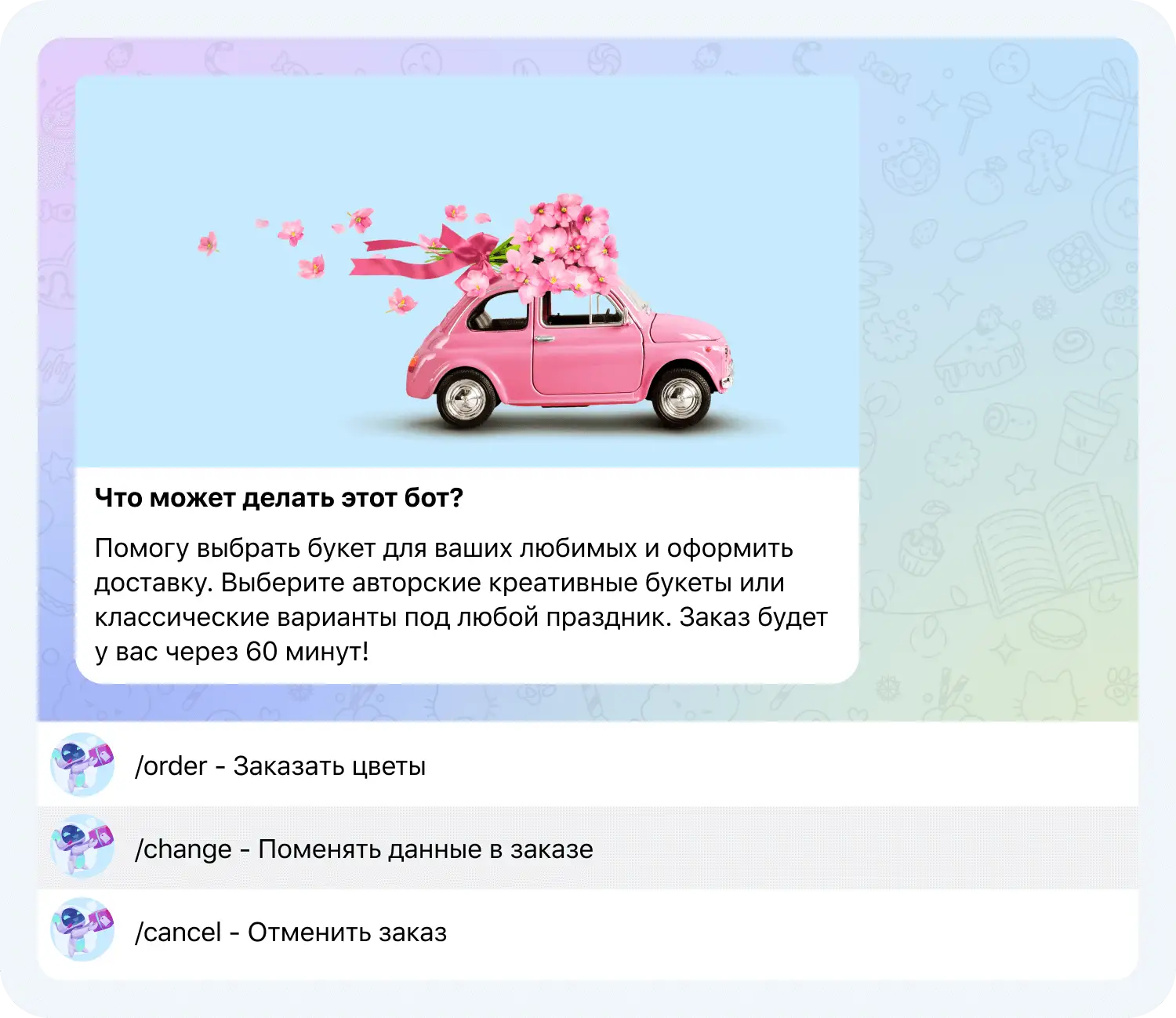
Task: Click the bot avatar next to /order
Action: pos(82,765)
